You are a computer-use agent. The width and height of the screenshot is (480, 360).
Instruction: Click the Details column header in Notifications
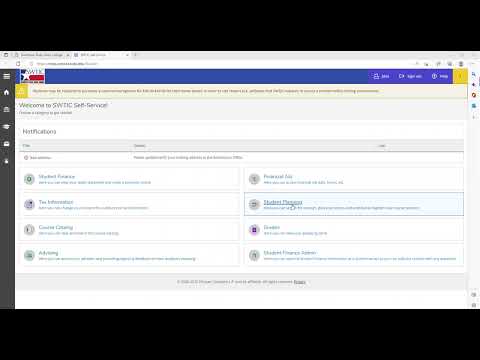(140, 146)
